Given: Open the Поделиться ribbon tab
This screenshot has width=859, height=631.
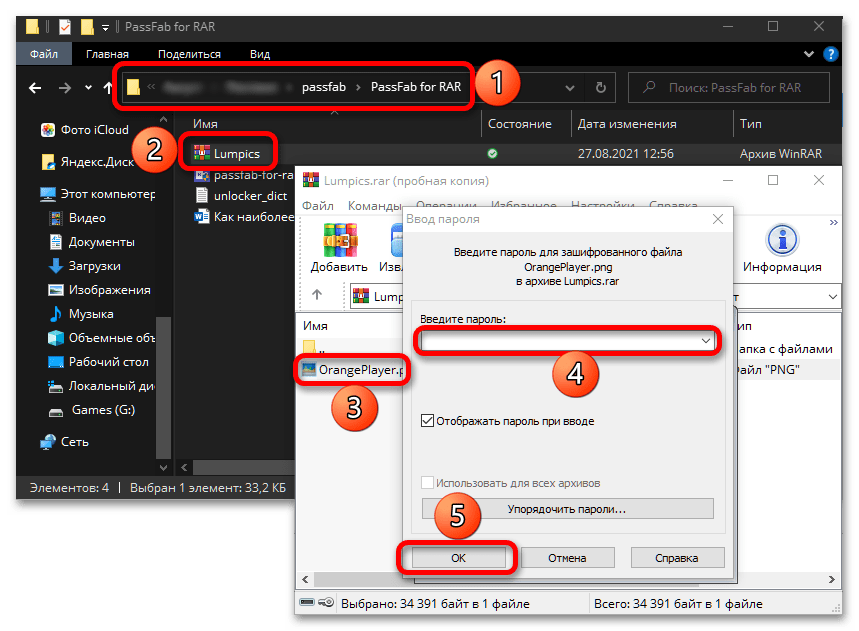Looking at the screenshot, I should 189,54.
